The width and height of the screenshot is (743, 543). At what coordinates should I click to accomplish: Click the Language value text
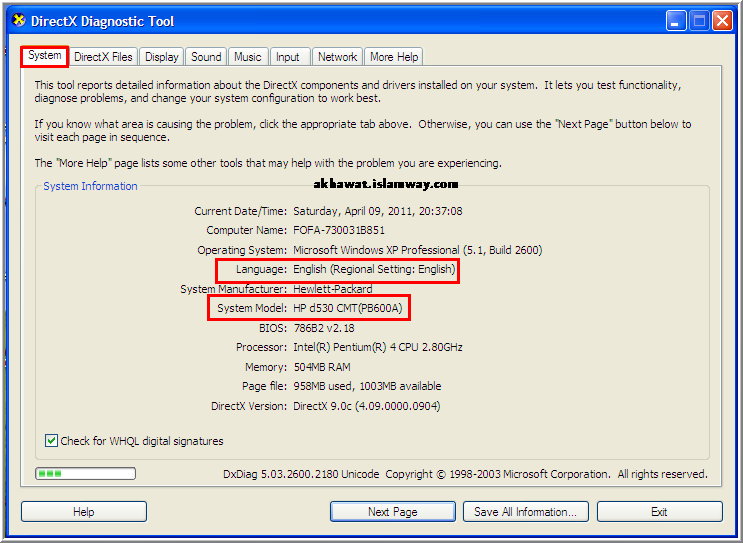click(x=374, y=270)
